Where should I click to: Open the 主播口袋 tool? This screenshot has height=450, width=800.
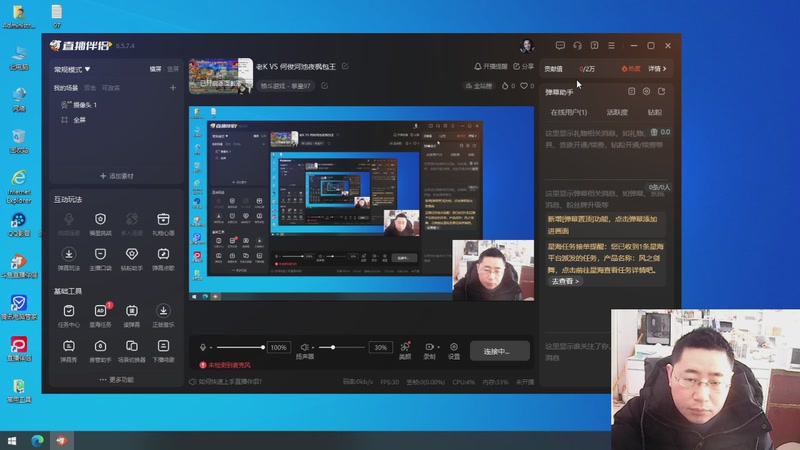click(x=101, y=258)
